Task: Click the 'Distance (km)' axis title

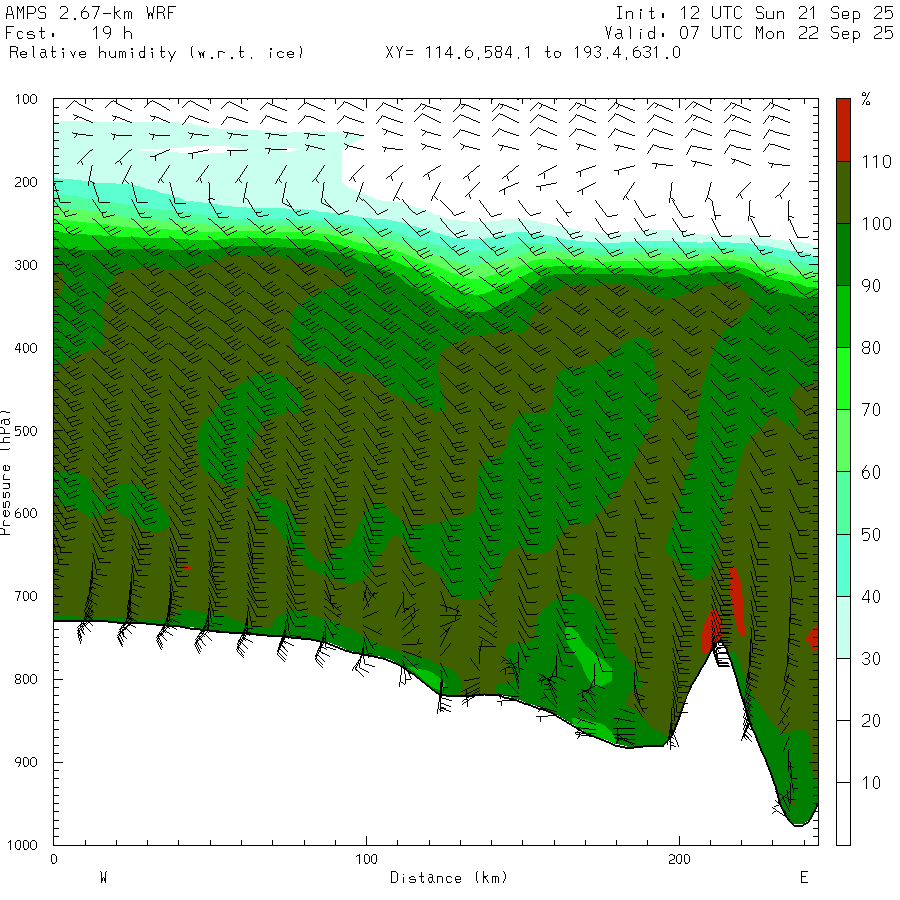Action: 449,878
